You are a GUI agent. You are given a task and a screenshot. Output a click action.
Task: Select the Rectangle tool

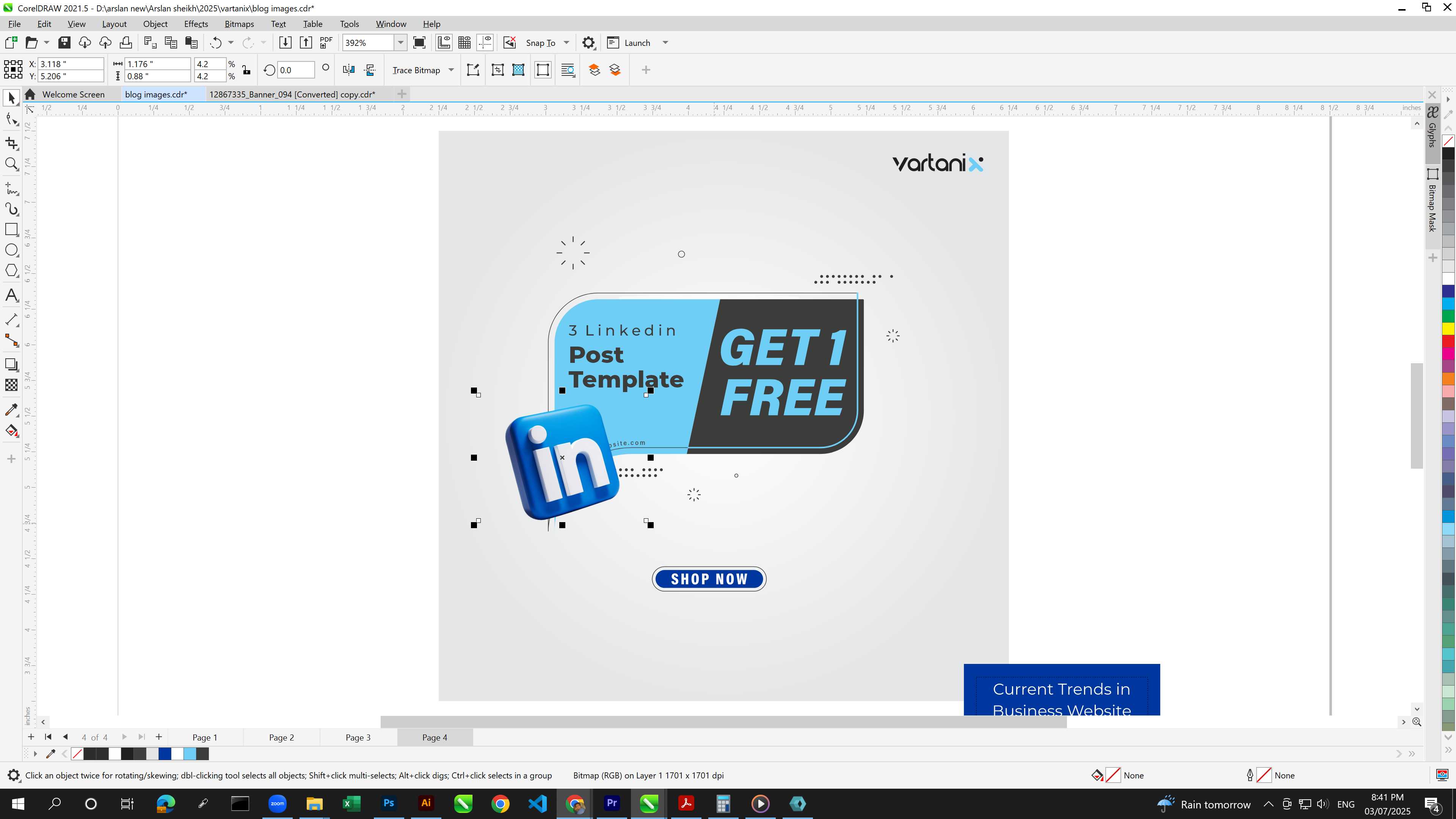(11, 229)
